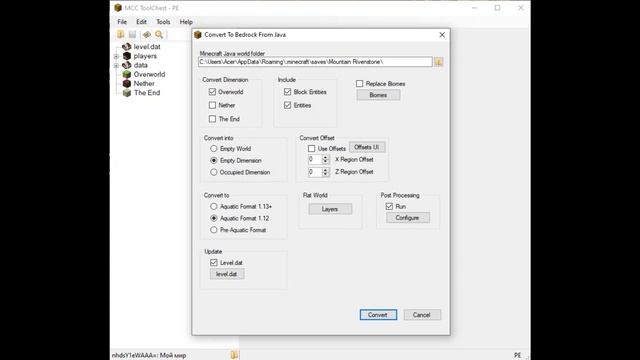Uncheck the Overworld dimension checkbox

tap(212, 92)
